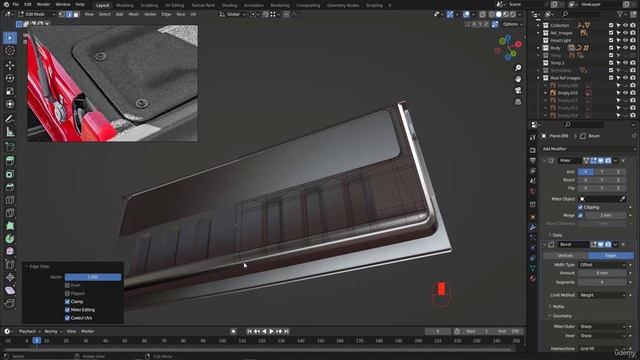Open the Width Type dropdown
Viewport: 640px width, 360px height.
[602, 265]
